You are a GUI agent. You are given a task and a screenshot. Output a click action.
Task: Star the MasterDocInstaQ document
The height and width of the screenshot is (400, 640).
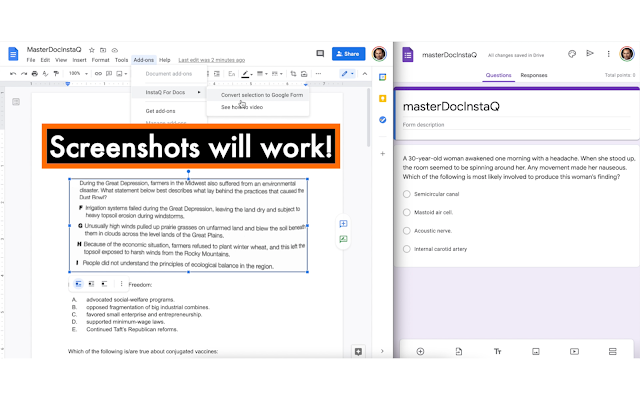click(x=92, y=50)
